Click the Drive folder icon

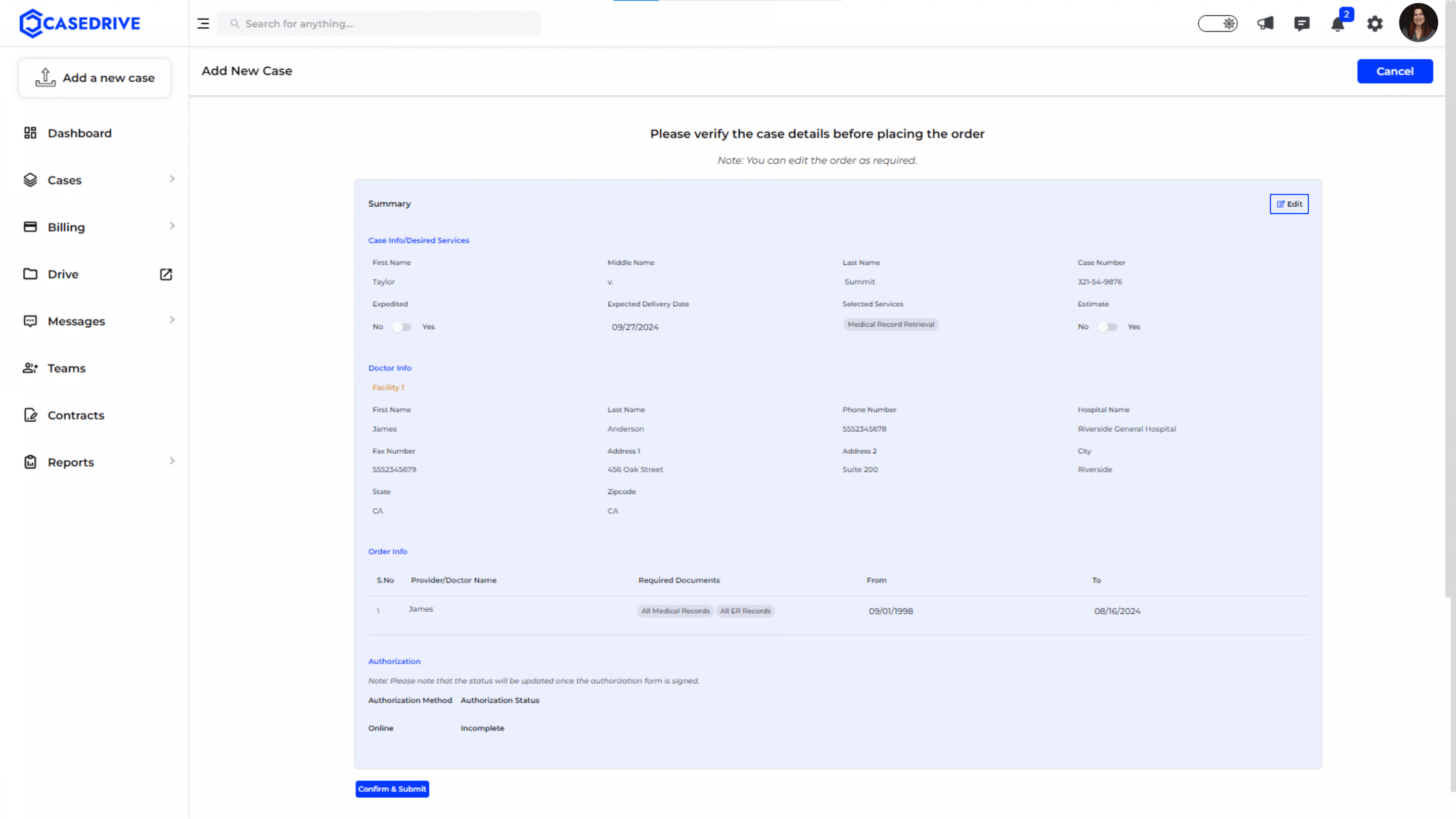[x=30, y=274]
